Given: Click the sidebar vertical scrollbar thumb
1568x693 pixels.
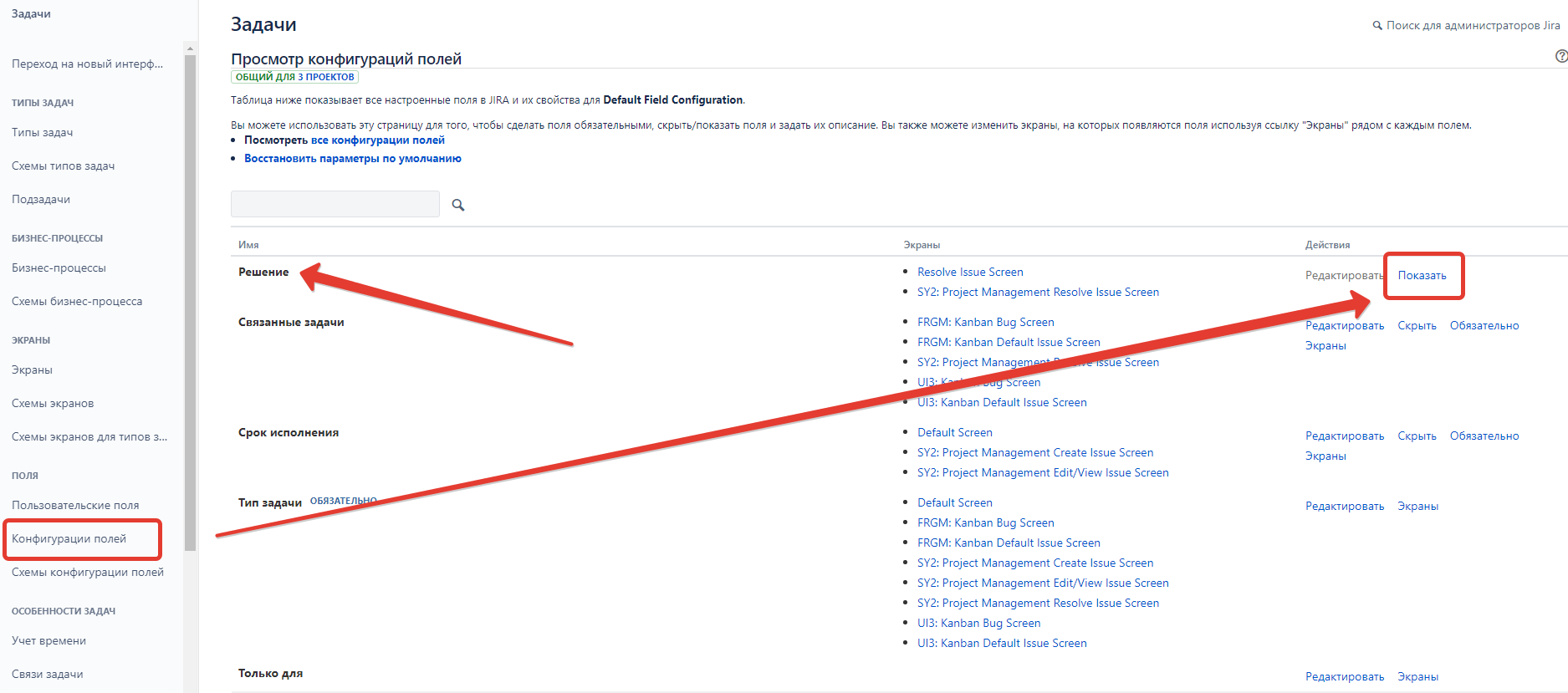Looking at the screenshot, I should point(190,301).
